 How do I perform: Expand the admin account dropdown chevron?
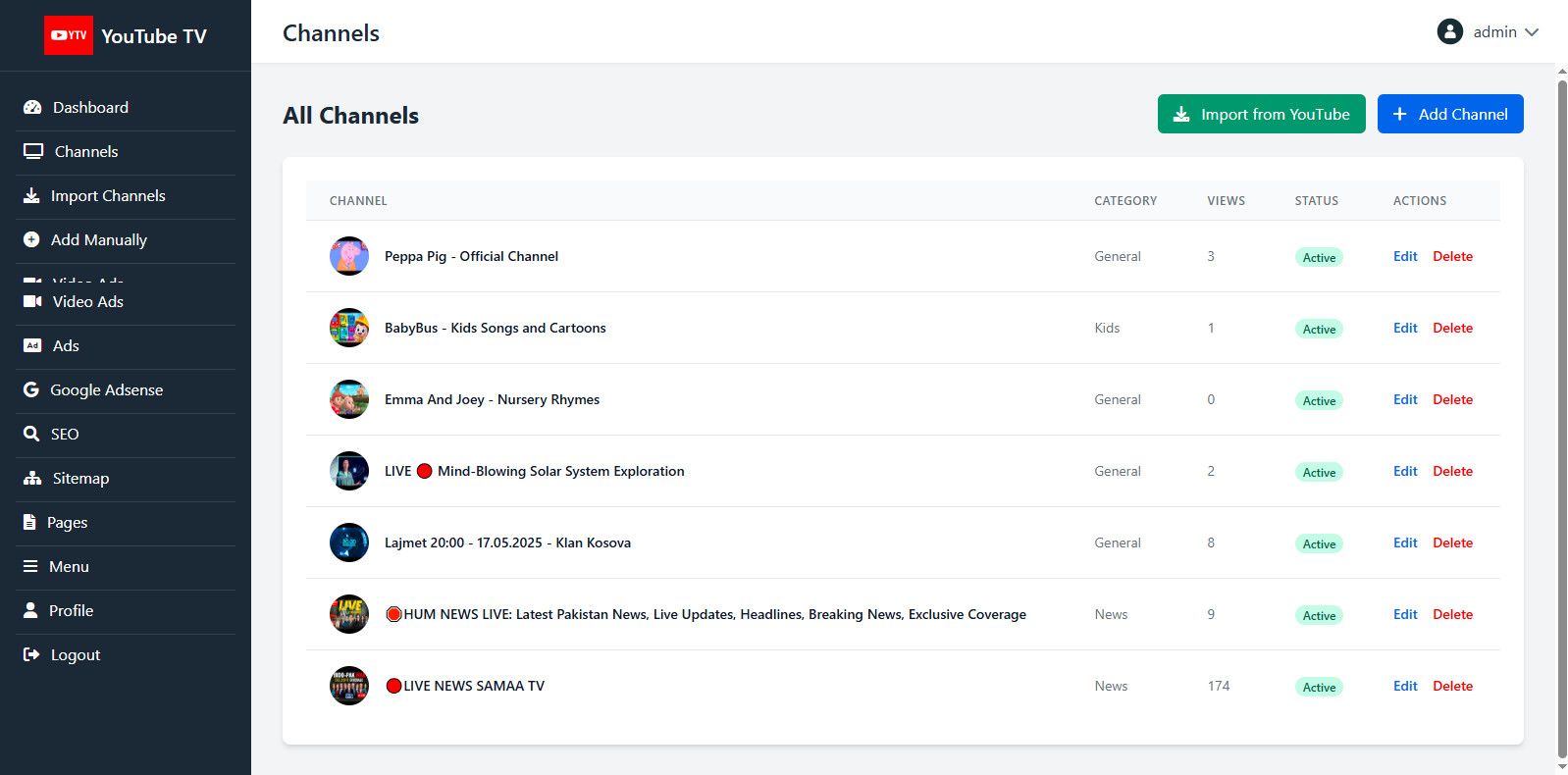click(1531, 32)
